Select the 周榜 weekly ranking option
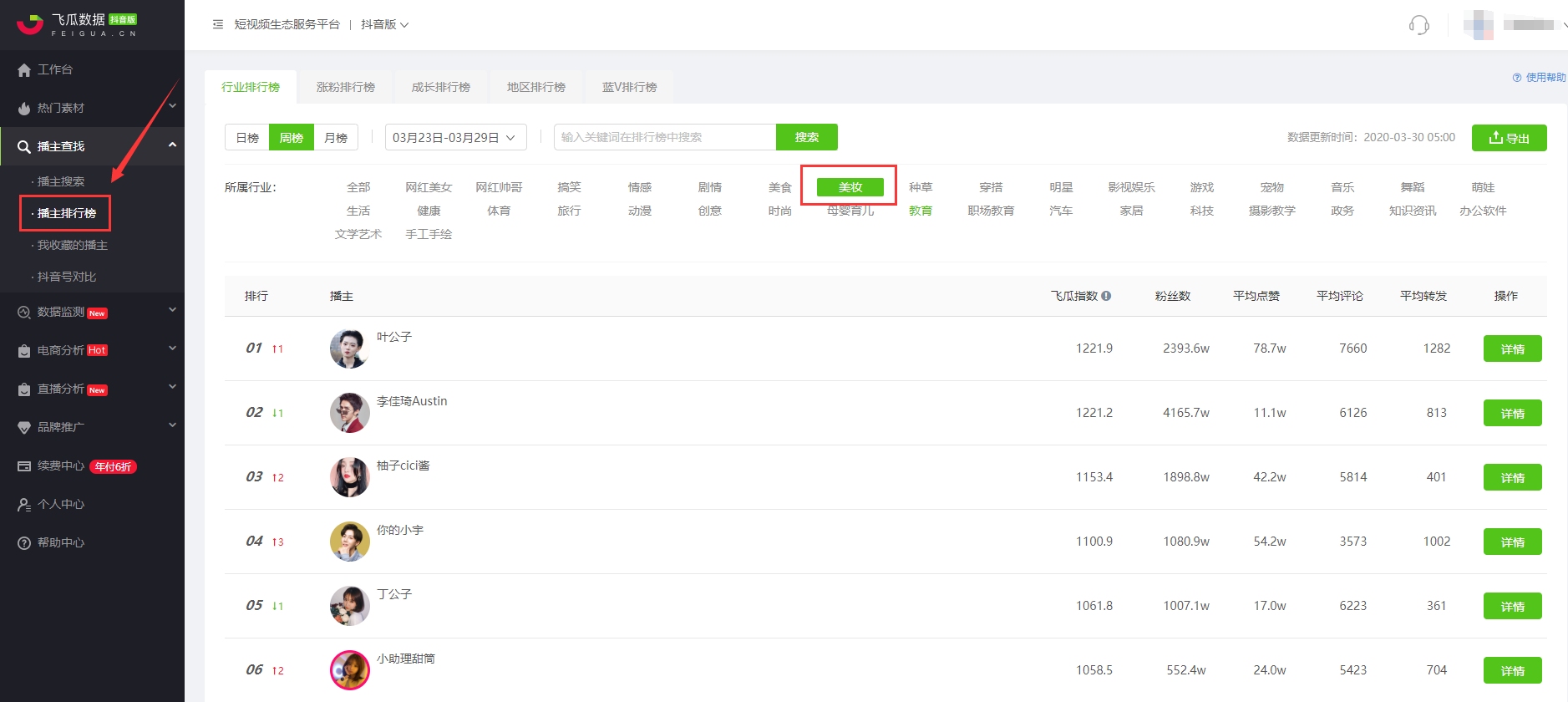 point(292,137)
